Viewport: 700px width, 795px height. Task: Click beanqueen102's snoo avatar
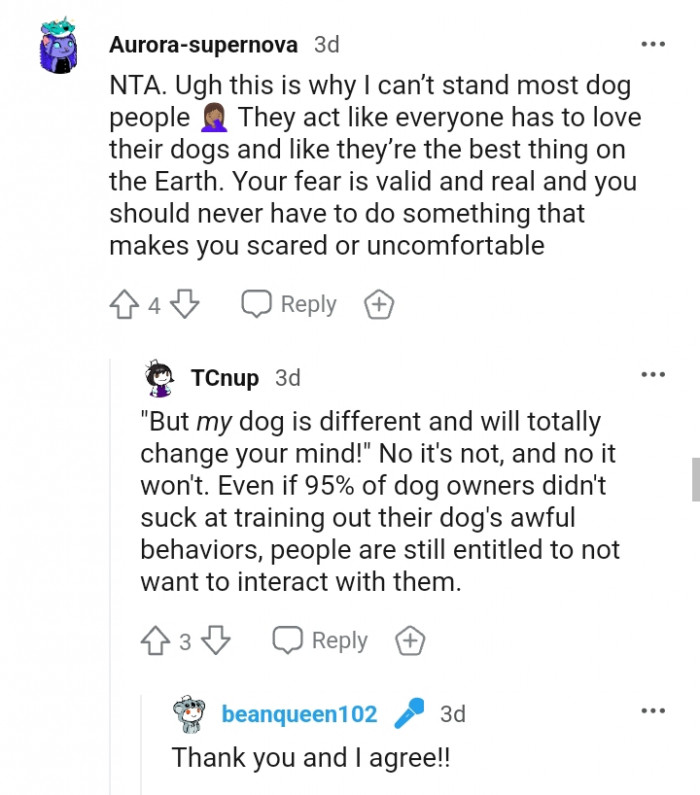[190, 714]
